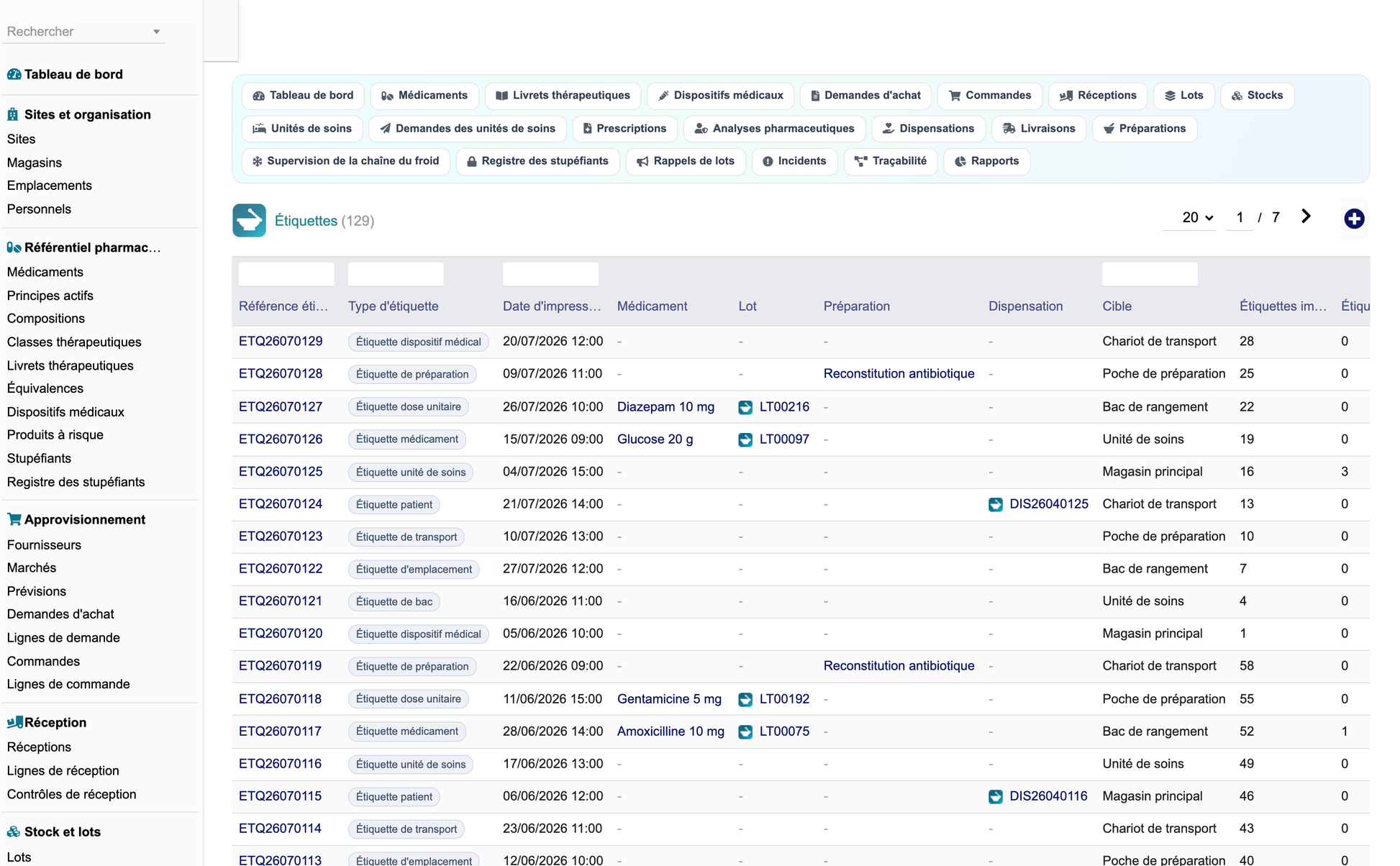The width and height of the screenshot is (1400, 866).
Task: Click the Réception sidebar dolly icon
Action: coord(14,722)
